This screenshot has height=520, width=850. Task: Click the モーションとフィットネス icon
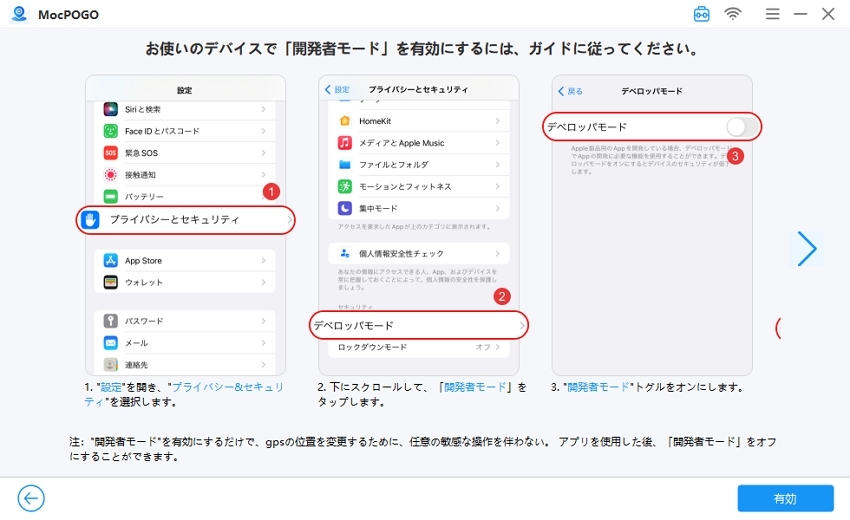click(x=345, y=187)
